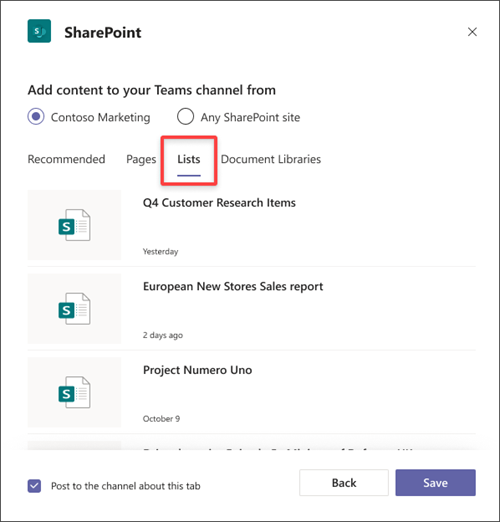Open the Lists tab
The height and width of the screenshot is (522, 500).
(189, 159)
